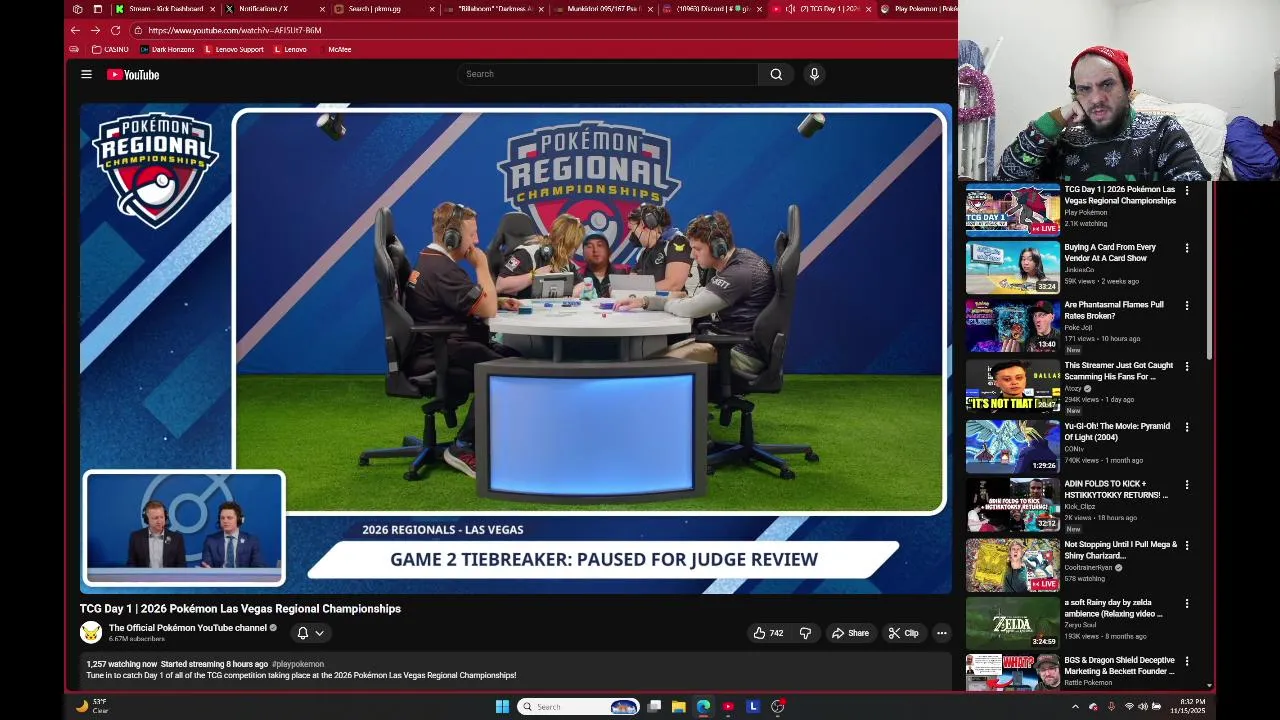Dislike the video with thumbs down
The width and height of the screenshot is (1280, 720).
[x=805, y=633]
